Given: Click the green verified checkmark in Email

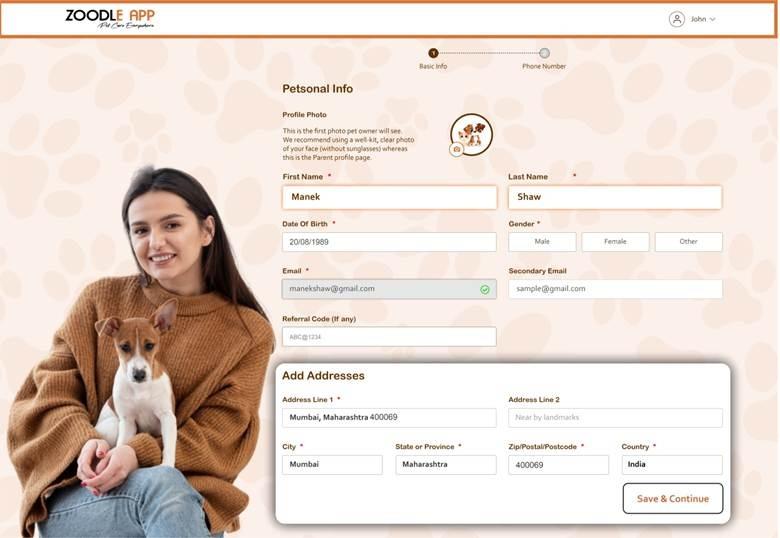Looking at the screenshot, I should [x=485, y=289].
